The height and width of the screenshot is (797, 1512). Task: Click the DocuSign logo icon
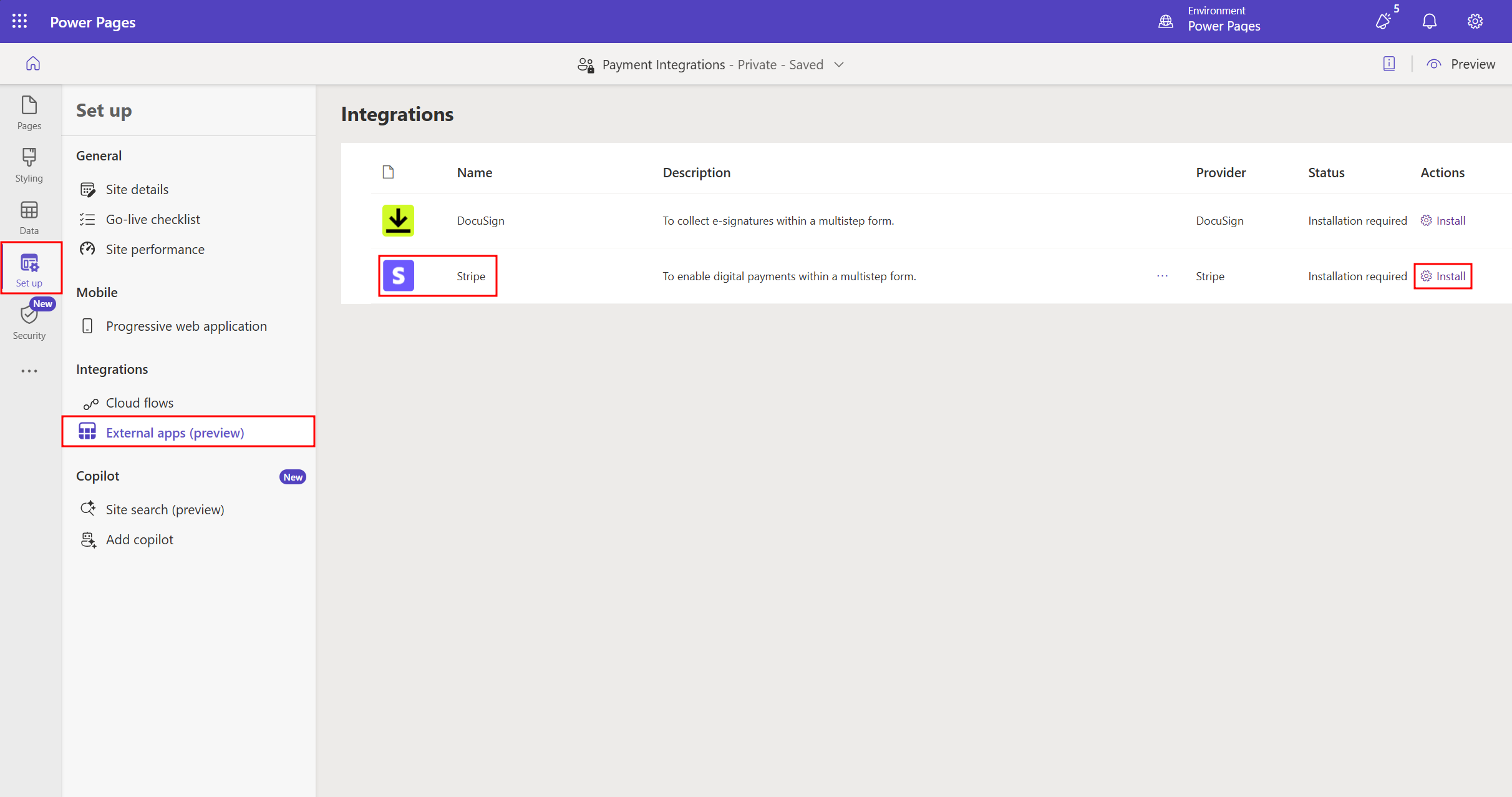coord(398,220)
